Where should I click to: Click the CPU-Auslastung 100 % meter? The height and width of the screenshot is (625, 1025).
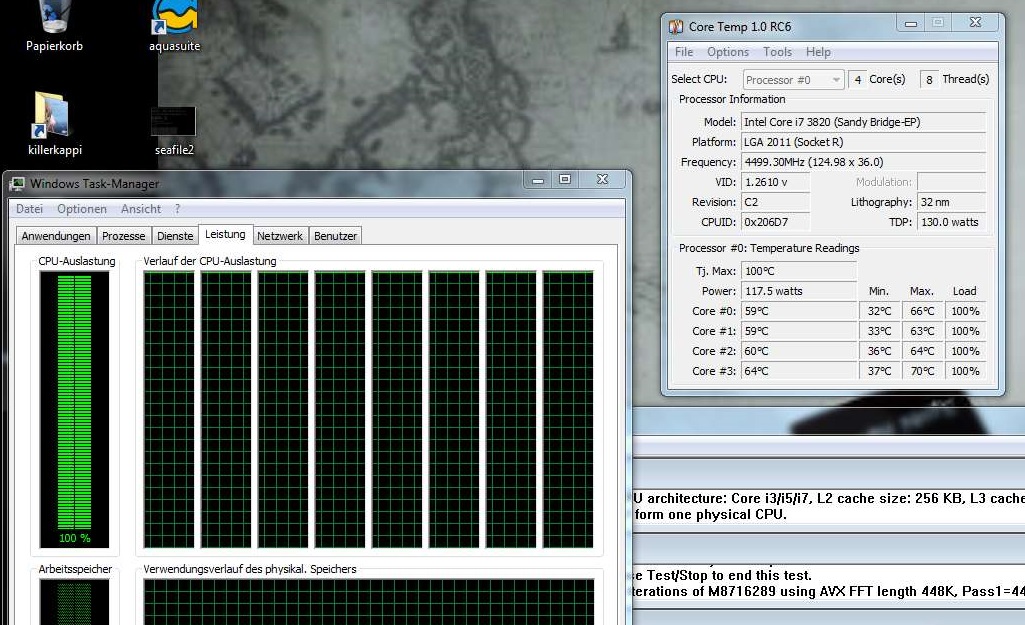75,409
